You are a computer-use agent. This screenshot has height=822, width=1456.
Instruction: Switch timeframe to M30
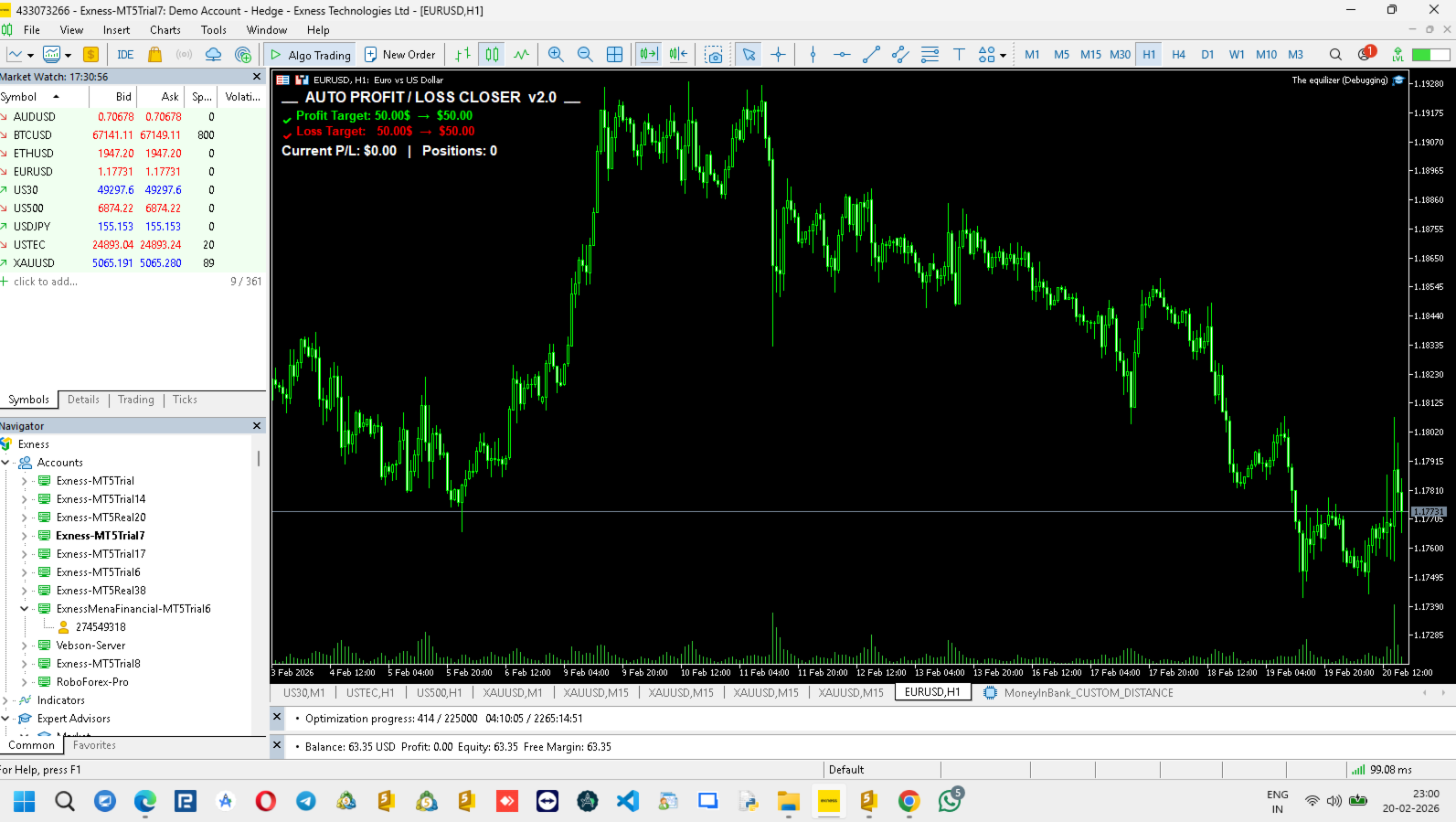click(x=1120, y=55)
